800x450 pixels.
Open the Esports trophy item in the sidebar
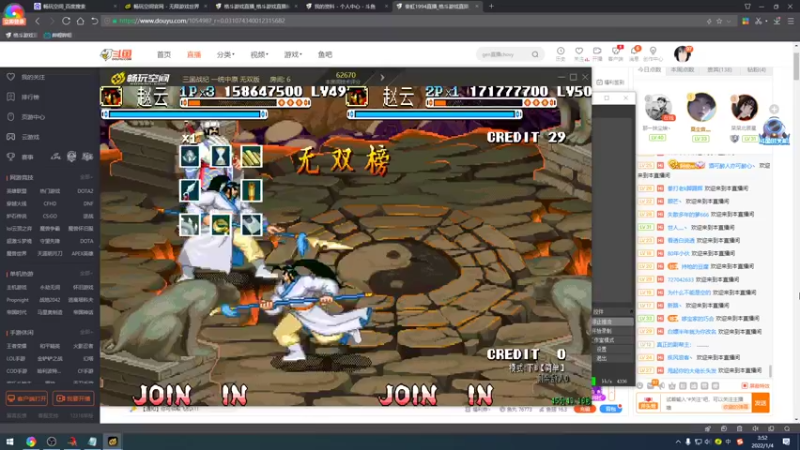[20, 157]
